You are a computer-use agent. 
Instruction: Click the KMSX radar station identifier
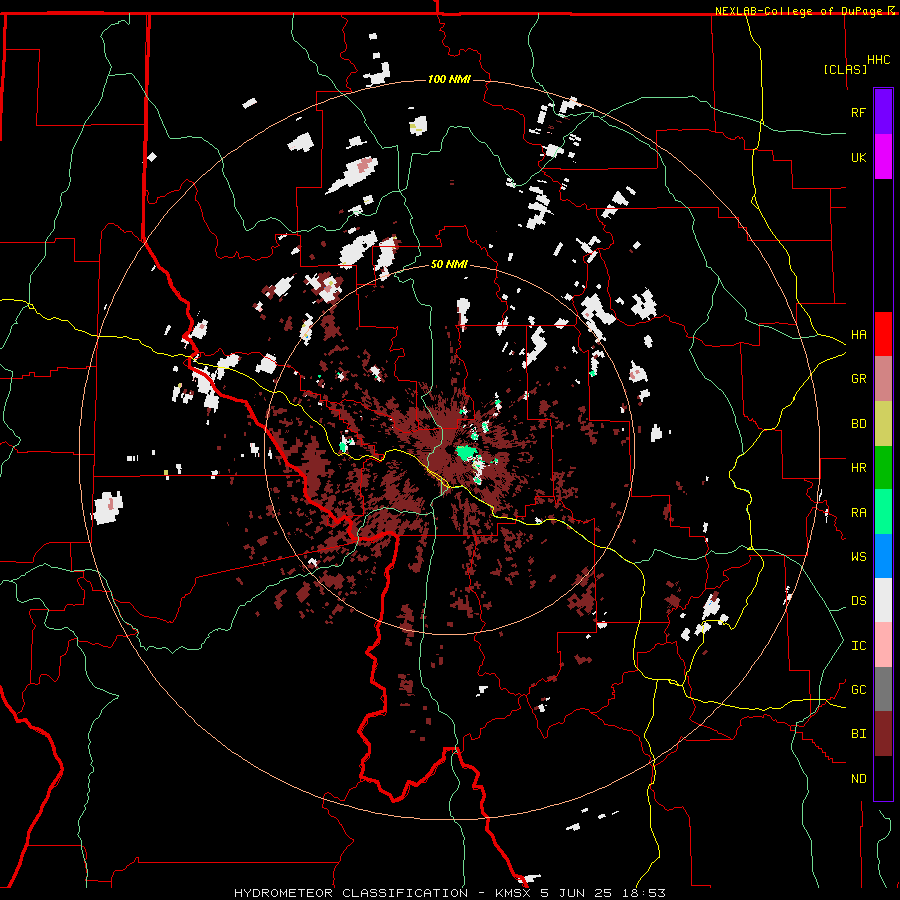(513, 893)
